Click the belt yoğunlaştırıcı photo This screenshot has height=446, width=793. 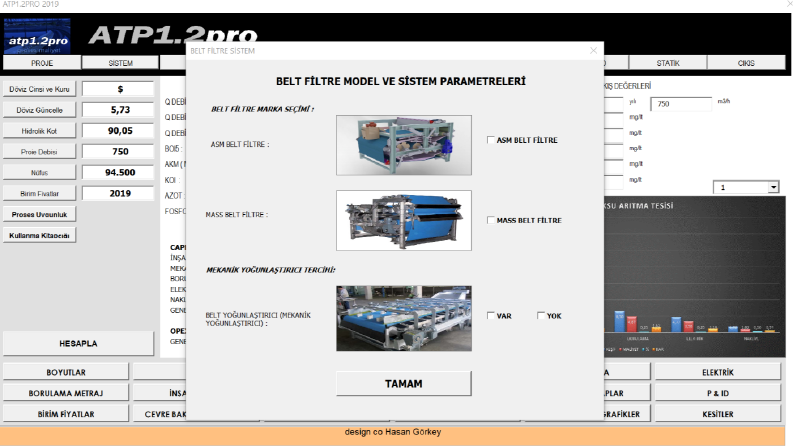[x=404, y=318]
